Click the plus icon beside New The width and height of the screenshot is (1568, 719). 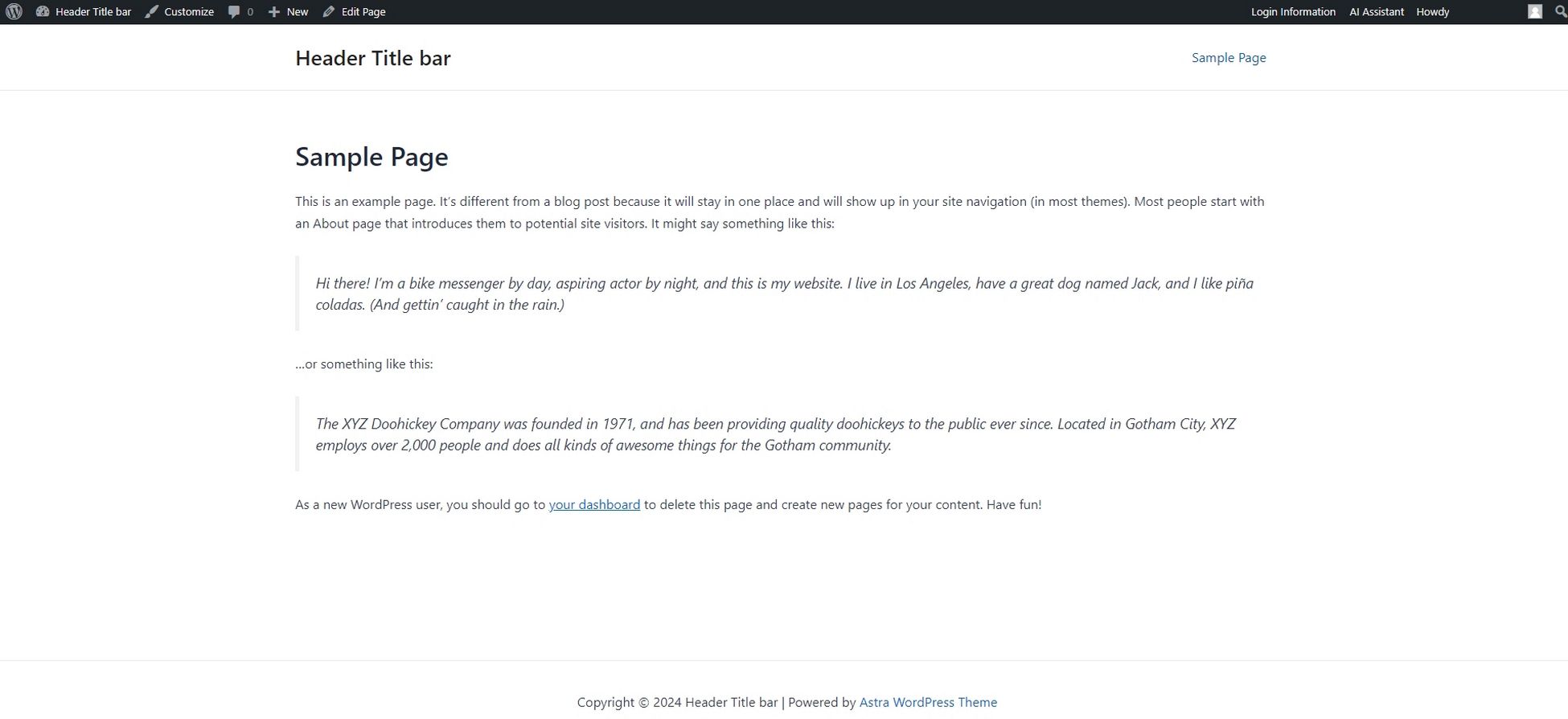274,11
